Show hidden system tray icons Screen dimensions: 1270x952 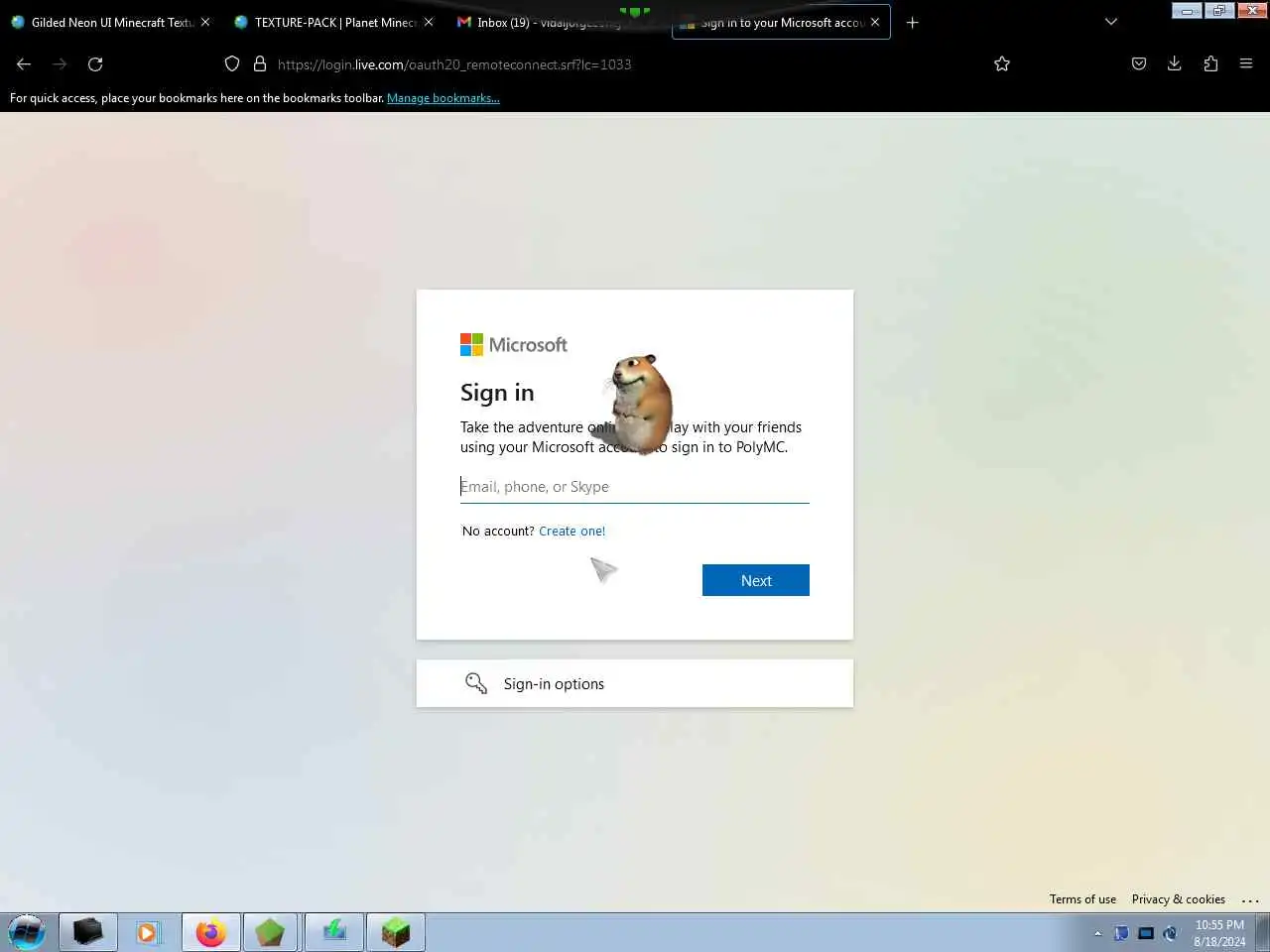pos(1097,933)
